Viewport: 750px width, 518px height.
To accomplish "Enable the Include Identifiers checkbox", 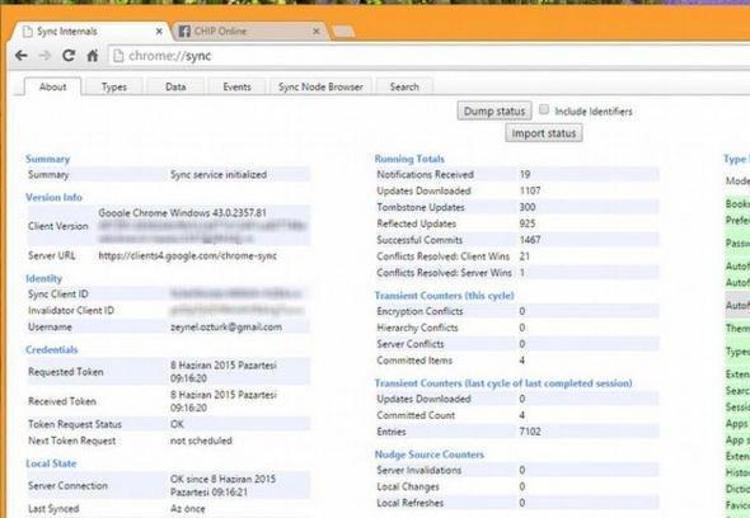I will tap(544, 110).
